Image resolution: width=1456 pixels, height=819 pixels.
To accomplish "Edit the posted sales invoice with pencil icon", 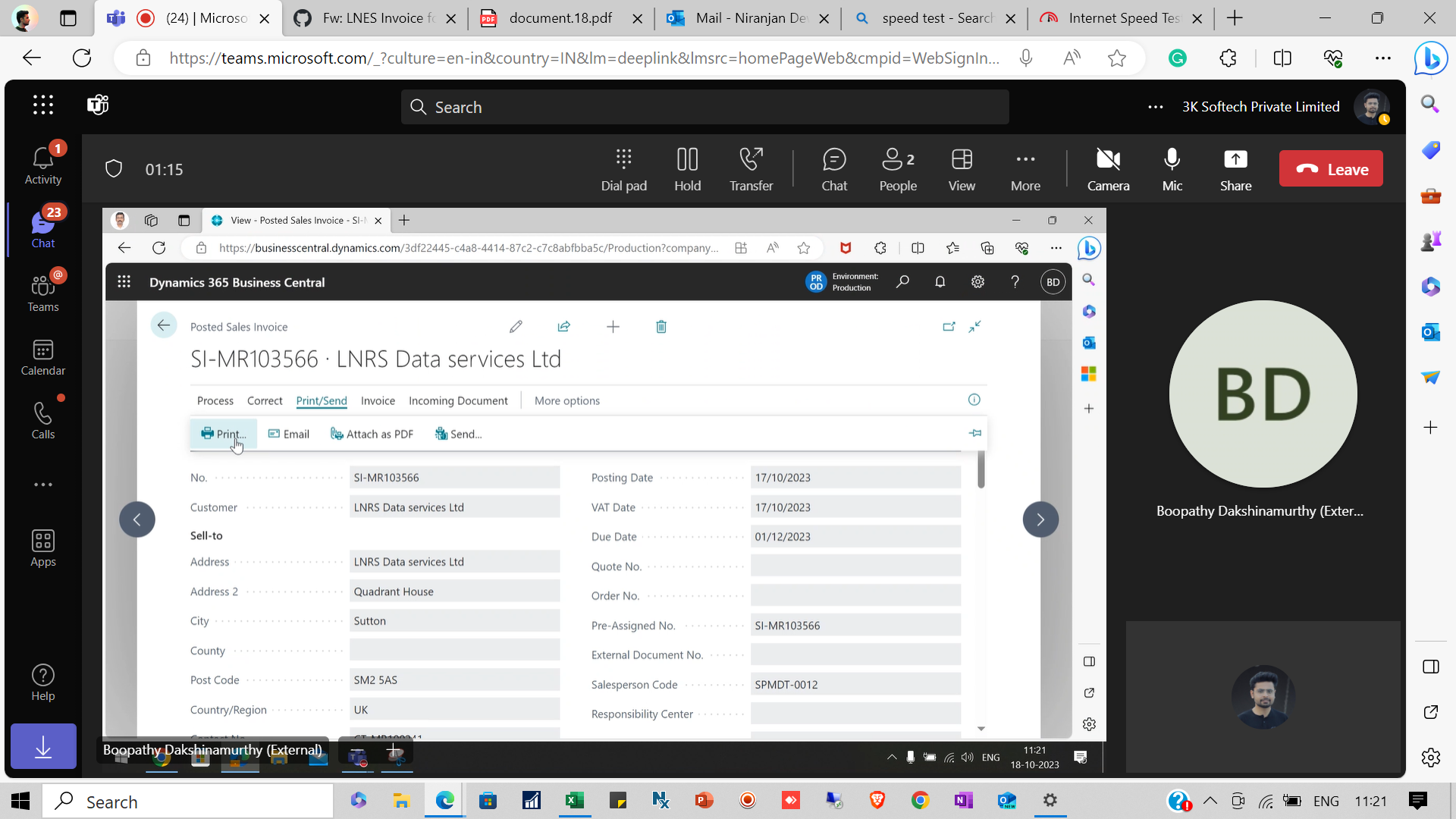I will tap(516, 326).
